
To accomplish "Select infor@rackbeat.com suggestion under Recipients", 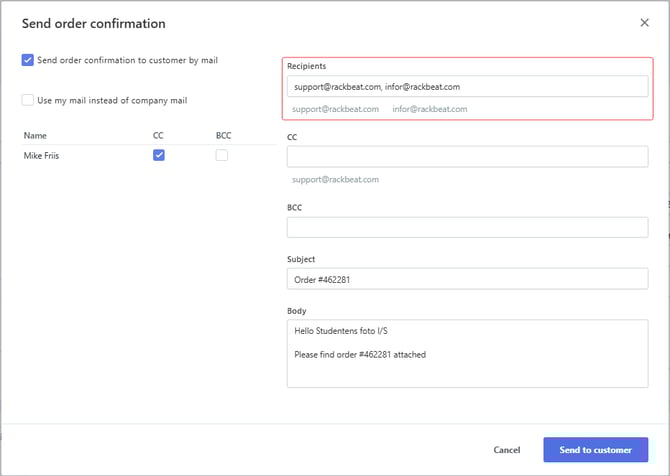I will tap(429, 109).
